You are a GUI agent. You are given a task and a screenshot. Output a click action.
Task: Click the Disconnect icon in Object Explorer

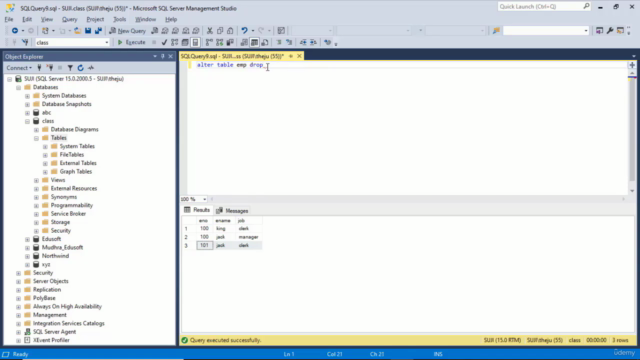50,68
